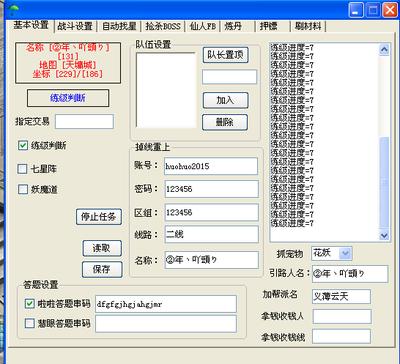400x364 pixels.
Task: Click the 读取 button
Action: pyautogui.click(x=102, y=248)
